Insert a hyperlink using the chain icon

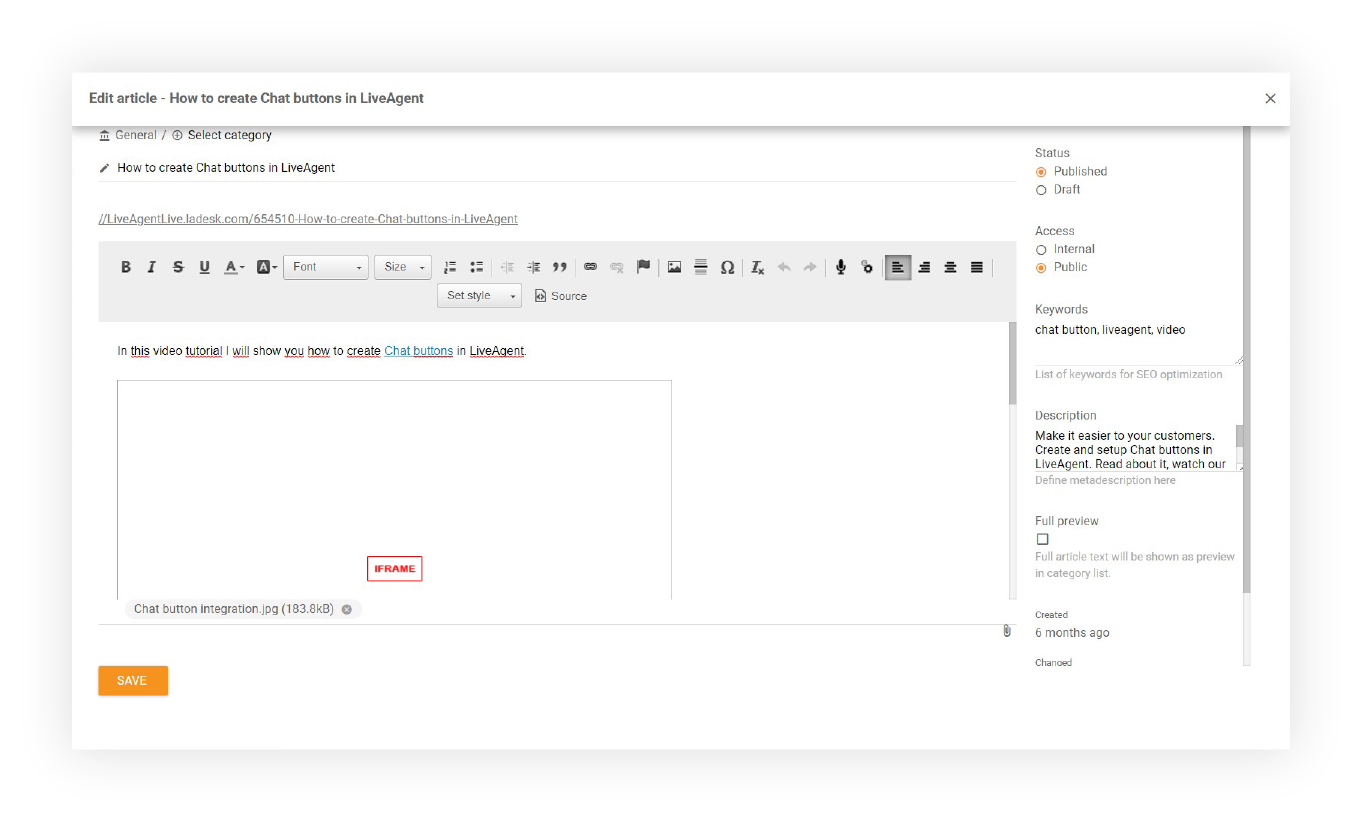pyautogui.click(x=590, y=267)
